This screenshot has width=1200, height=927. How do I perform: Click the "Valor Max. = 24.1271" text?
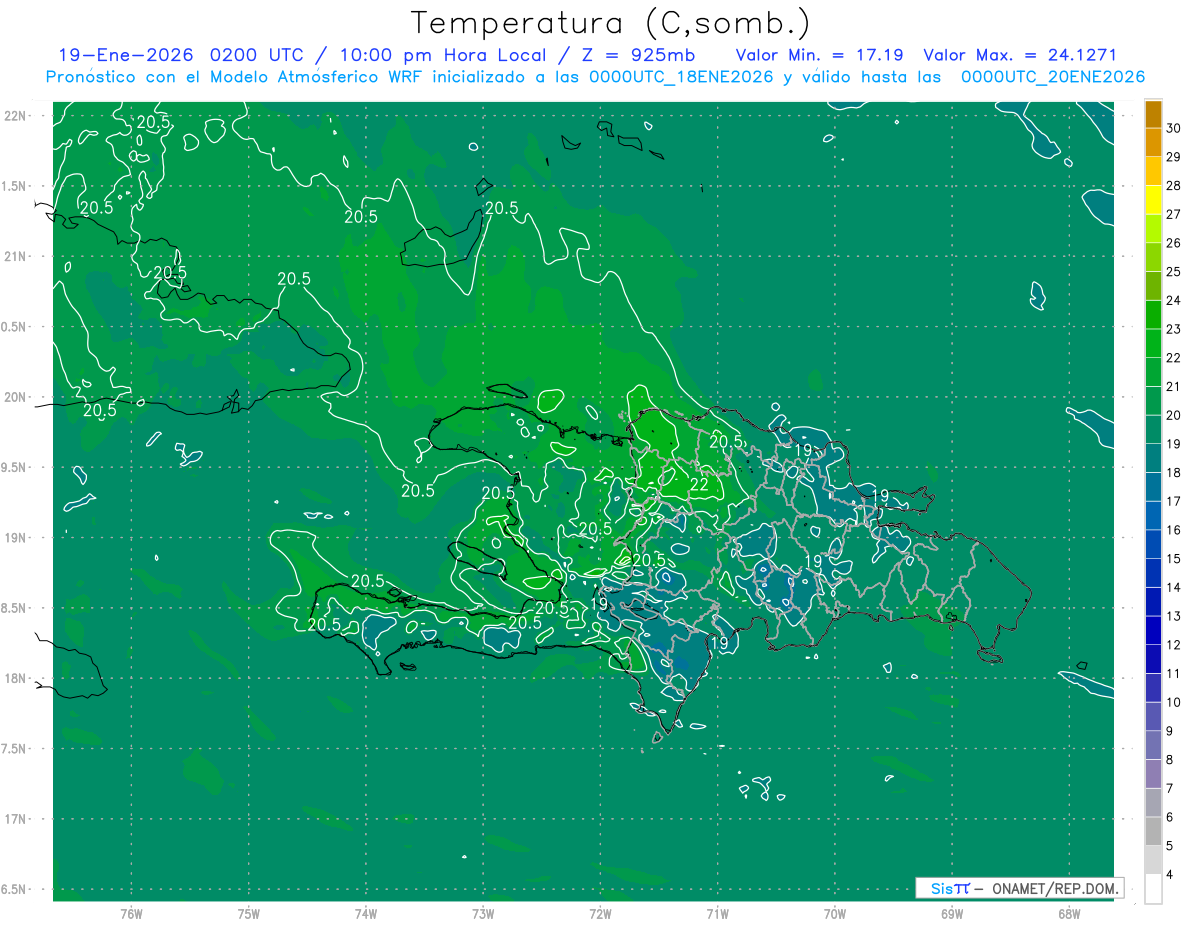[1019, 55]
